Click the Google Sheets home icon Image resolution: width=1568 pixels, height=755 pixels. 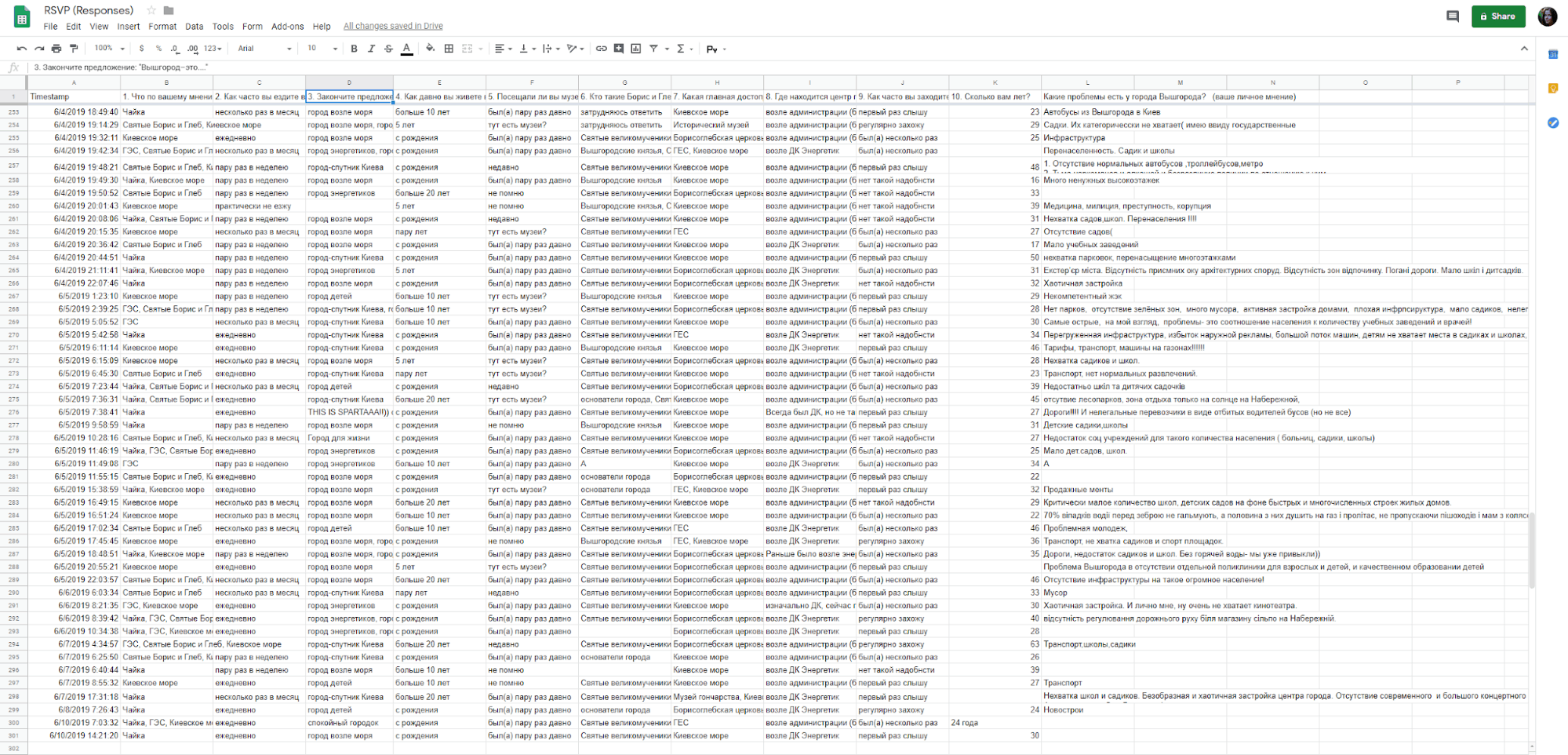[x=22, y=17]
